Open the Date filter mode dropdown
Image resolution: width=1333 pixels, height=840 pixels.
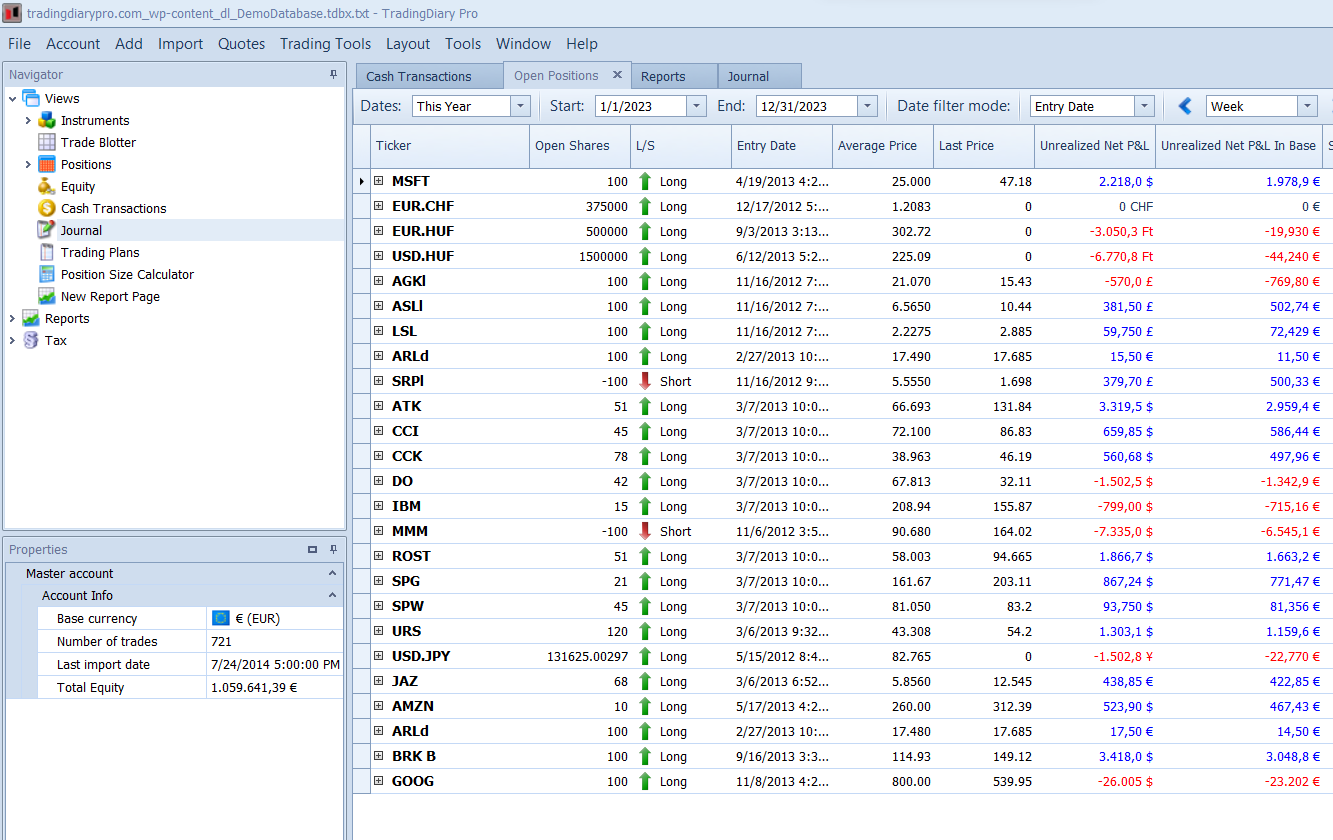[x=1144, y=106]
